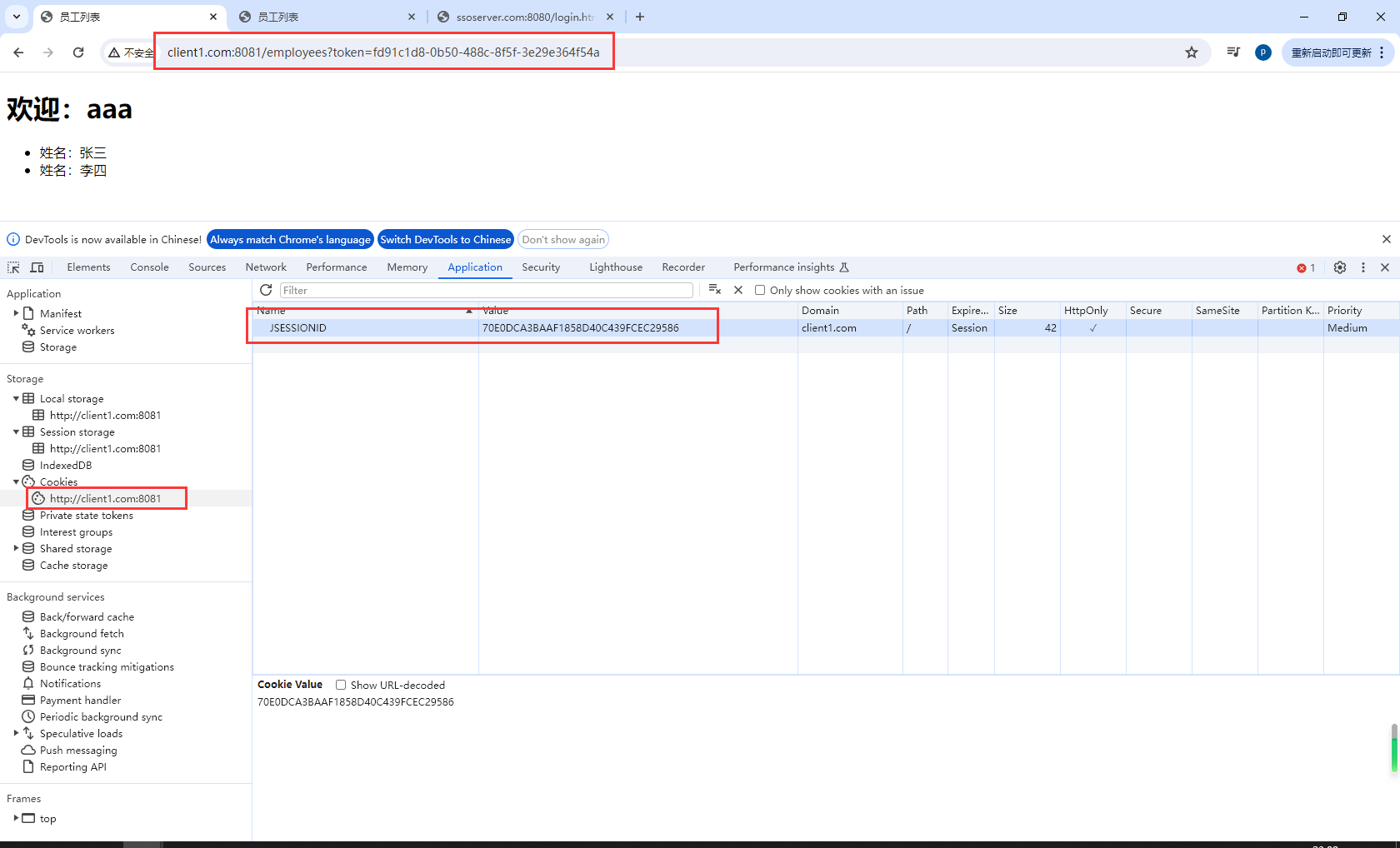Open Private state tokens
The height and width of the screenshot is (848, 1400).
pyautogui.click(x=86, y=515)
